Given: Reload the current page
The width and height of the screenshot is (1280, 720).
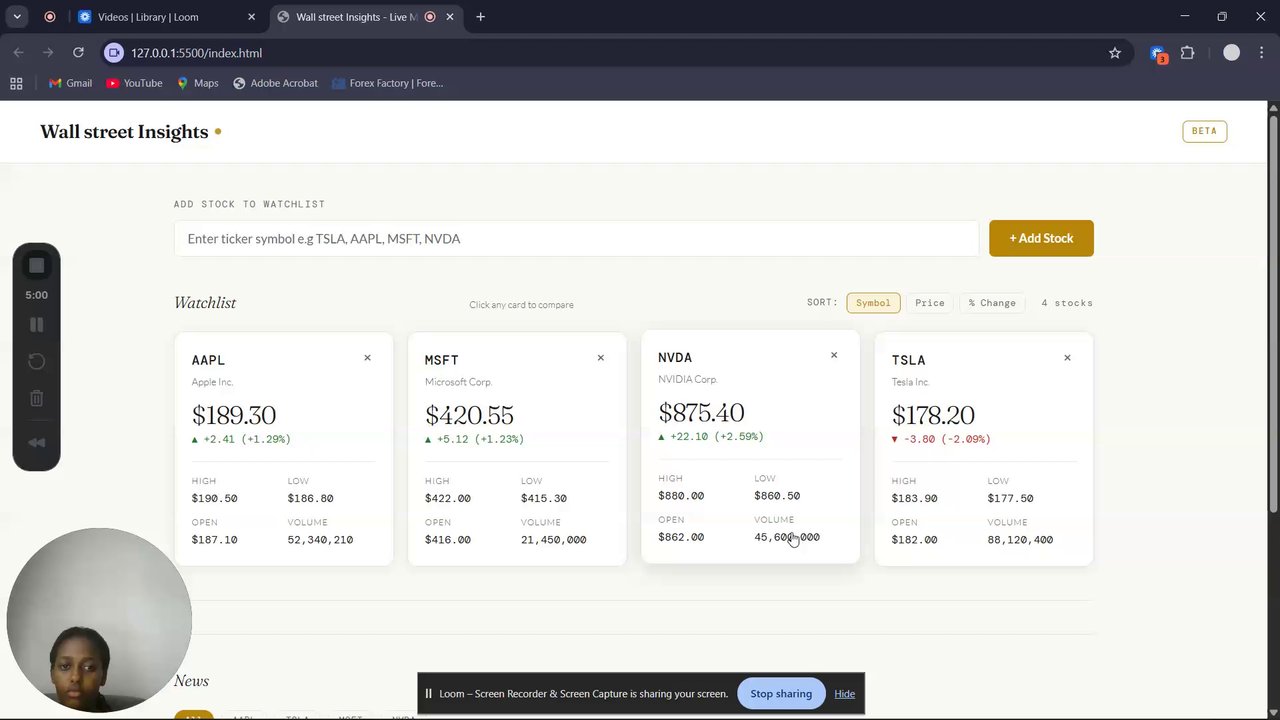Looking at the screenshot, I should click(x=78, y=52).
